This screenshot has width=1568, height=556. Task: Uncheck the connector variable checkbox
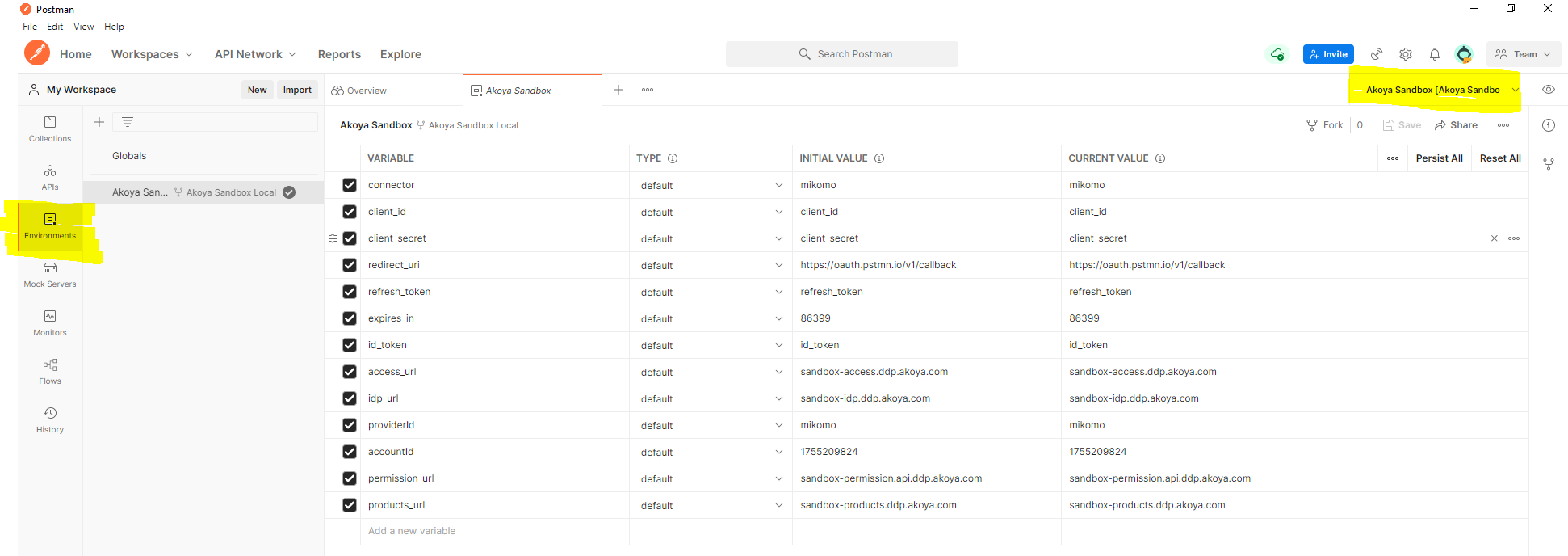[x=350, y=185]
